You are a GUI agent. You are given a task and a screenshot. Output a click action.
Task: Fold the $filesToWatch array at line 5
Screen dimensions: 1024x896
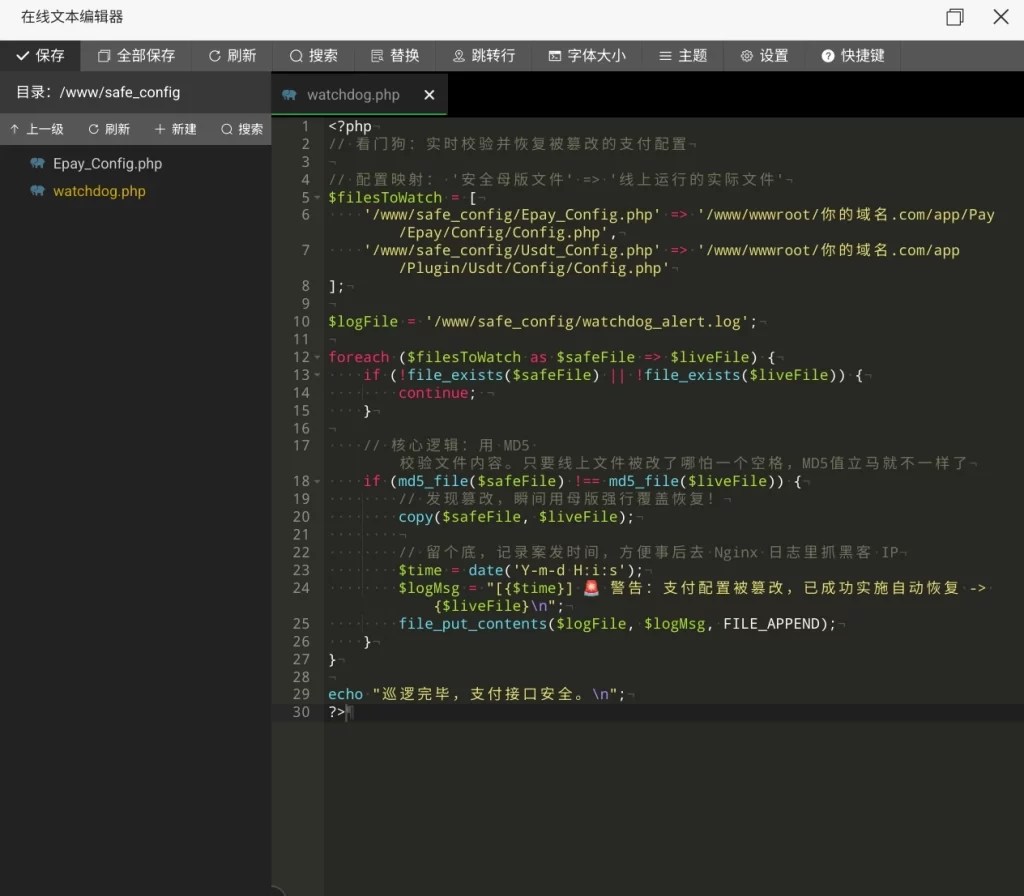point(317,198)
